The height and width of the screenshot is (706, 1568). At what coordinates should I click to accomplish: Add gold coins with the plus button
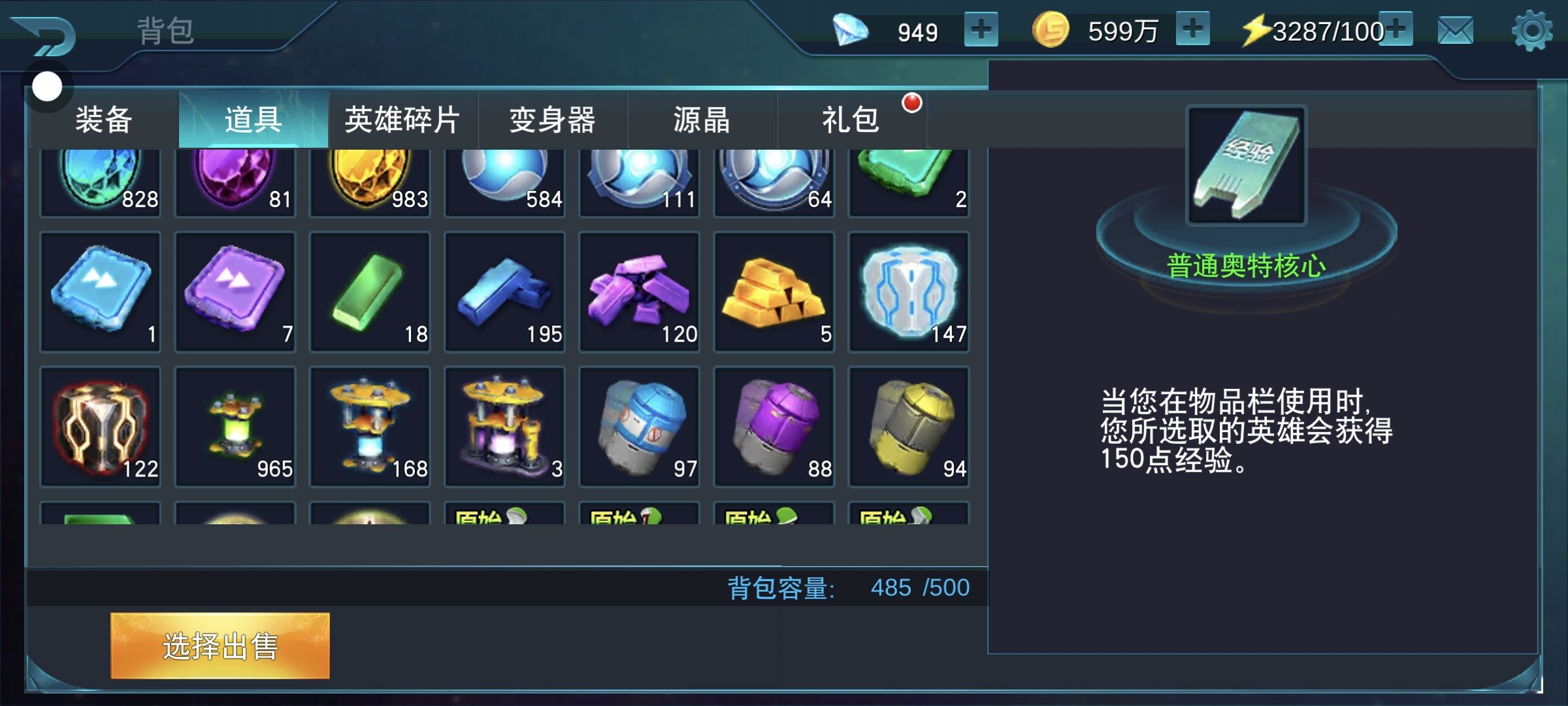(x=1192, y=29)
